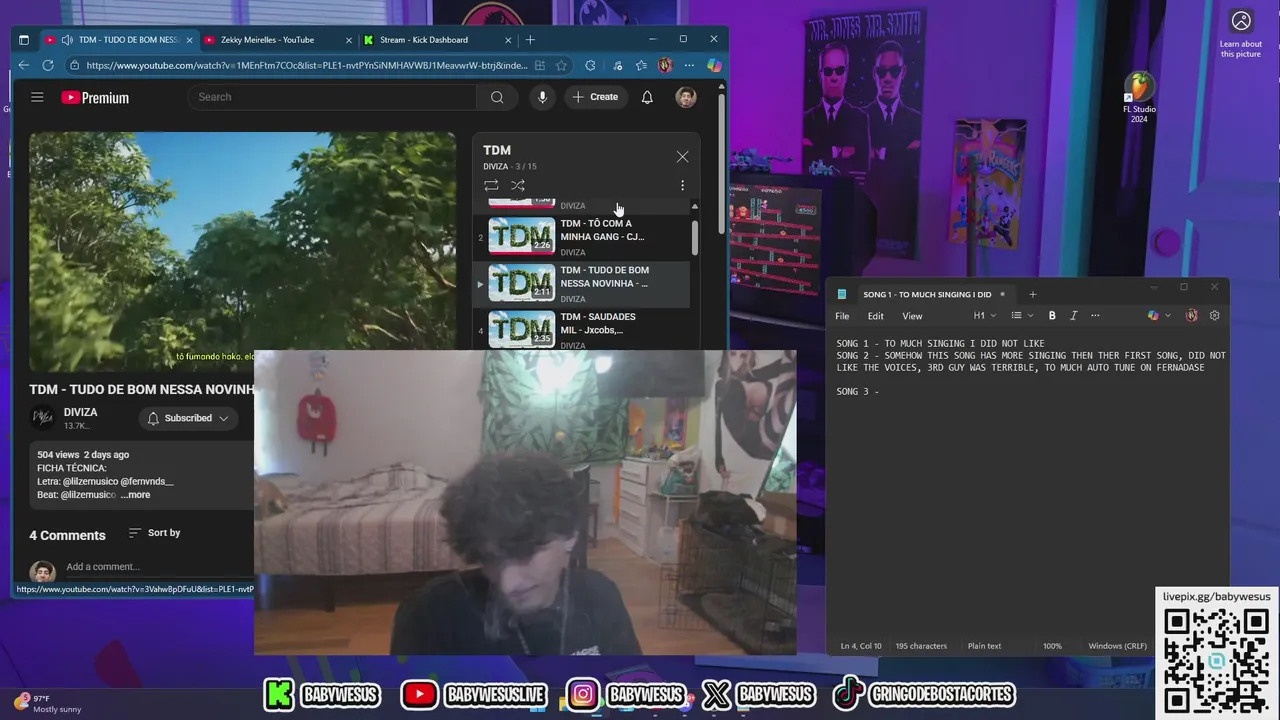Open more formatting options in Notepad

[1096, 316]
